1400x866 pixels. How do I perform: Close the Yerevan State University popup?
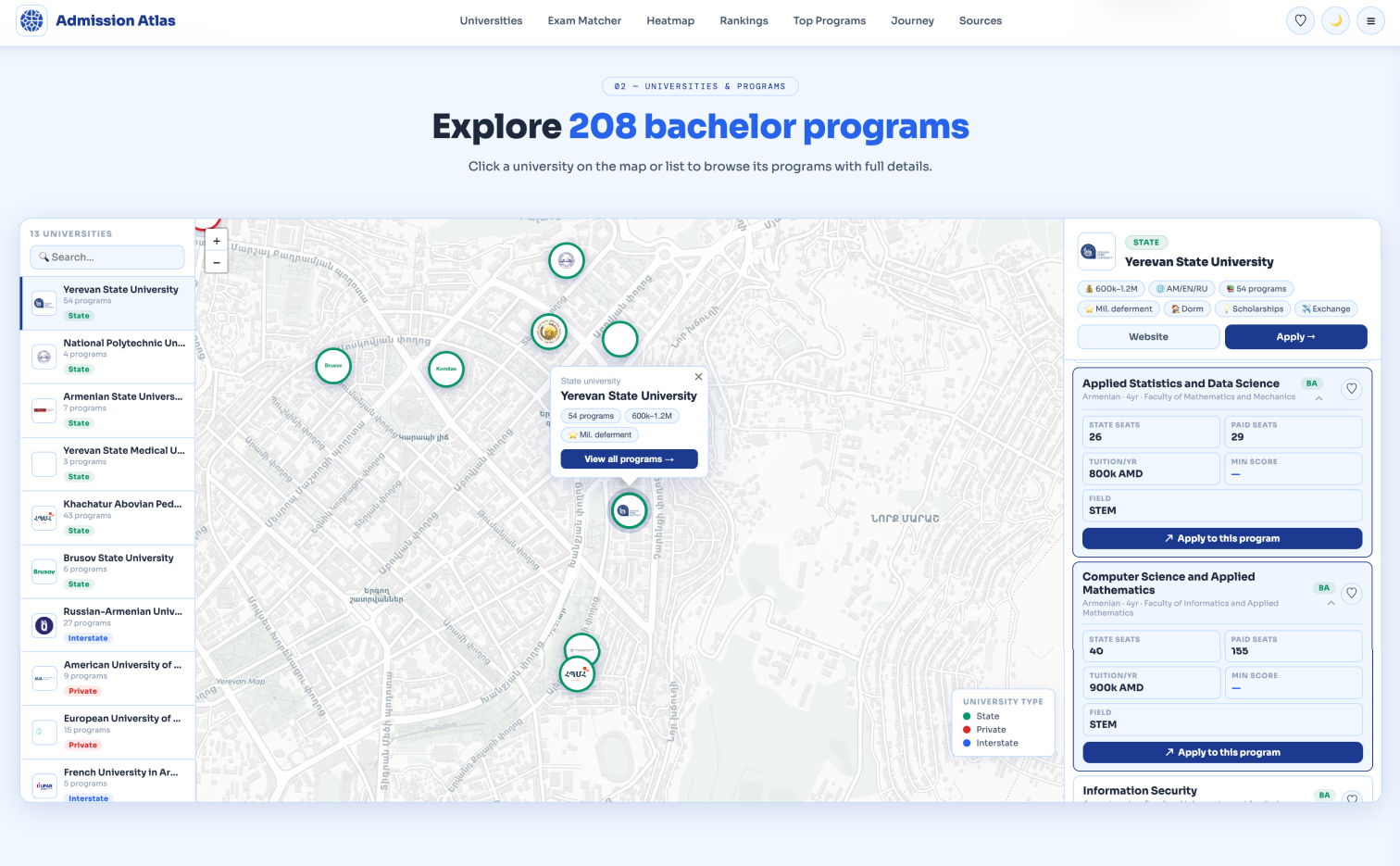[x=698, y=377]
